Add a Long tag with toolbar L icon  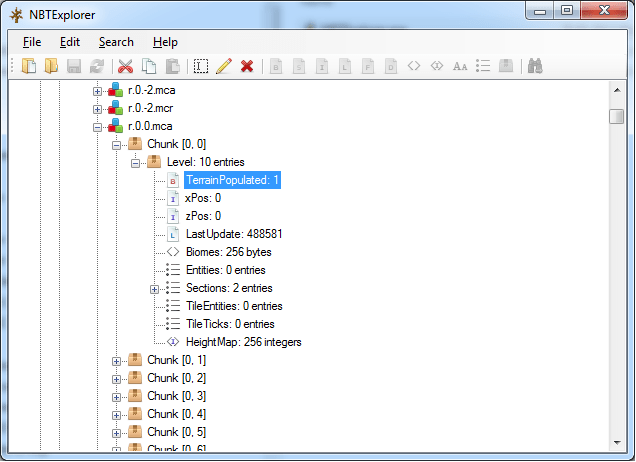(345, 66)
